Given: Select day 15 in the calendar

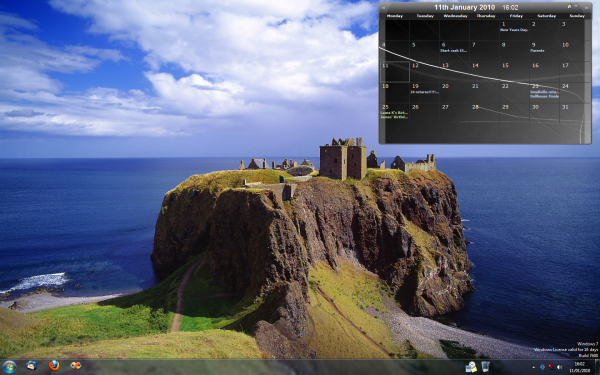Looking at the screenshot, I should pos(514,72).
